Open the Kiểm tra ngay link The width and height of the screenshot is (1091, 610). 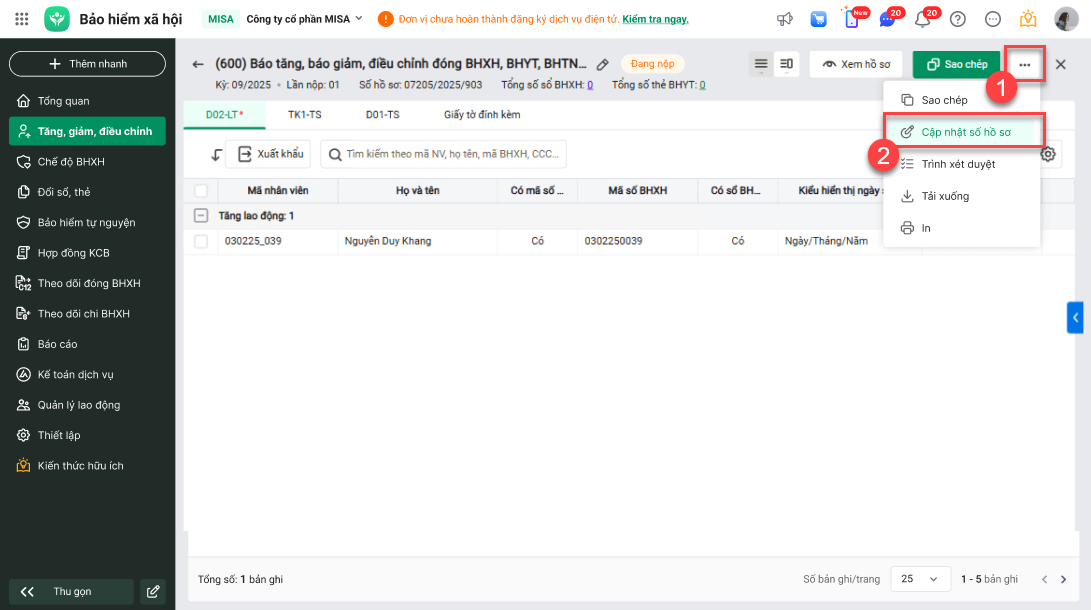tap(655, 19)
